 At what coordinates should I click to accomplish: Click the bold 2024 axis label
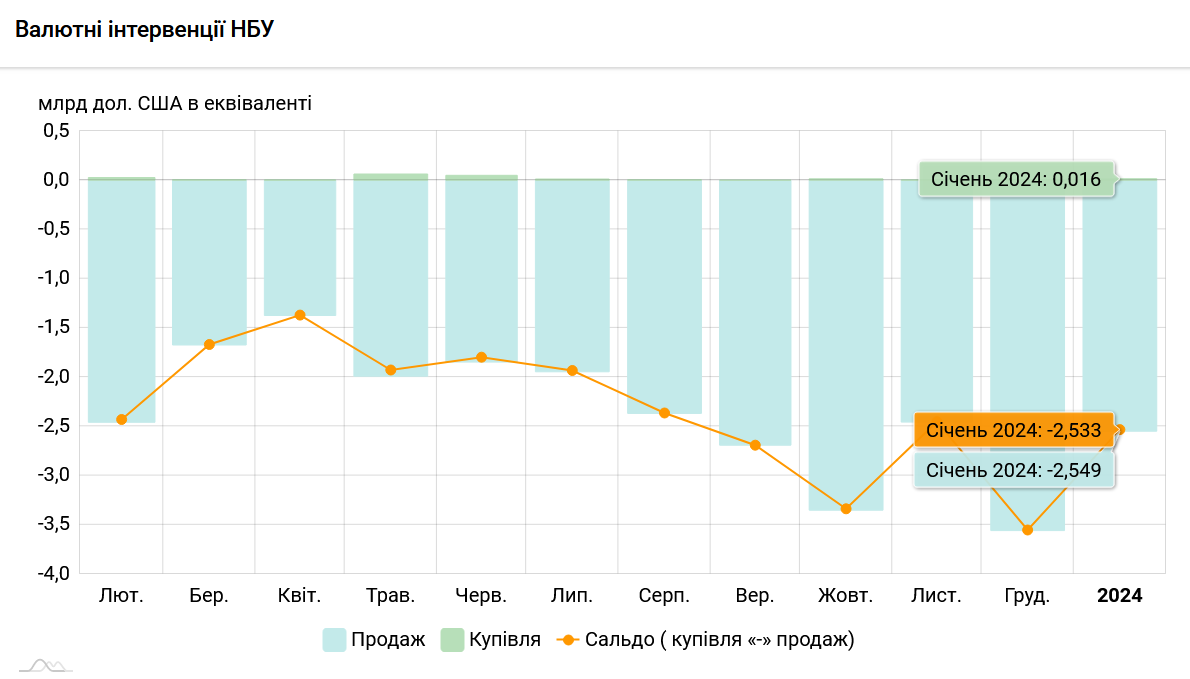click(1119, 596)
